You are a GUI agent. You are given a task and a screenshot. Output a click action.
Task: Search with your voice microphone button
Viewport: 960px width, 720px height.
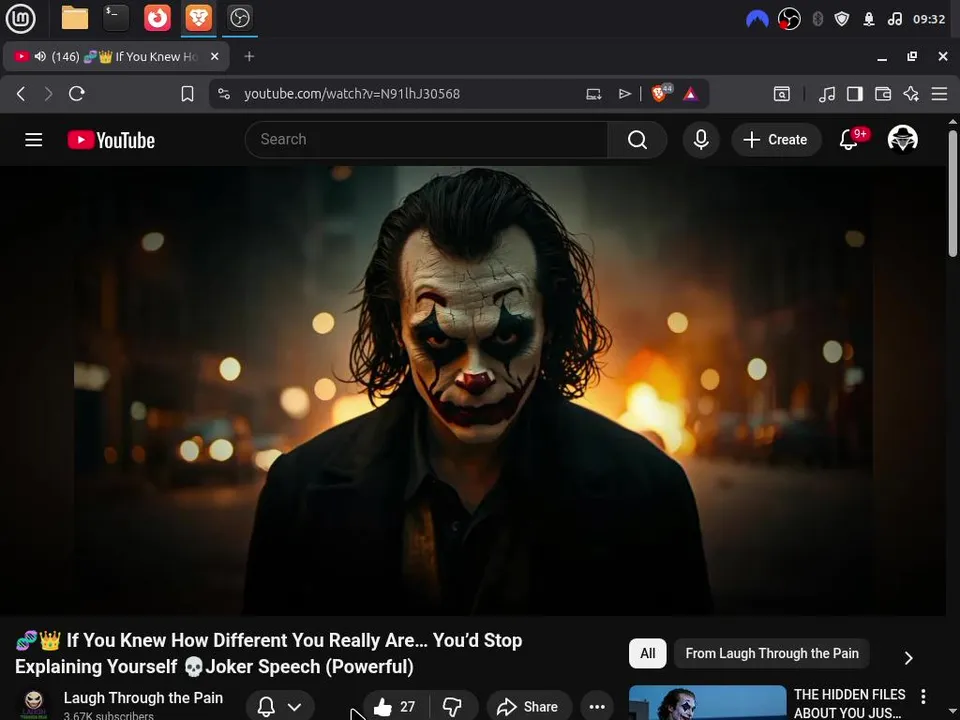[701, 140]
